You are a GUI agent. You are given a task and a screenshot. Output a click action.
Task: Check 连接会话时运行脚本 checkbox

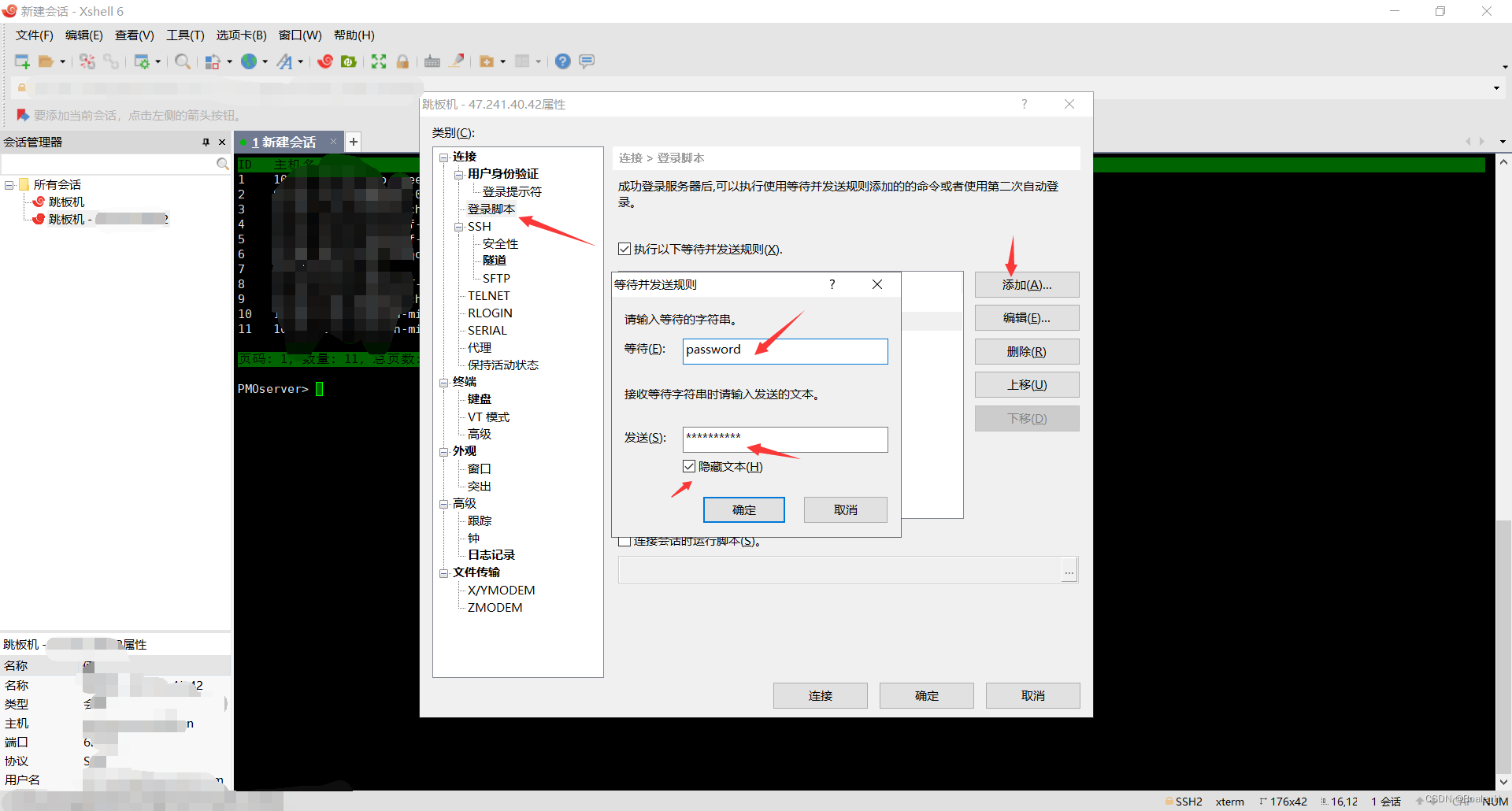pyautogui.click(x=624, y=542)
